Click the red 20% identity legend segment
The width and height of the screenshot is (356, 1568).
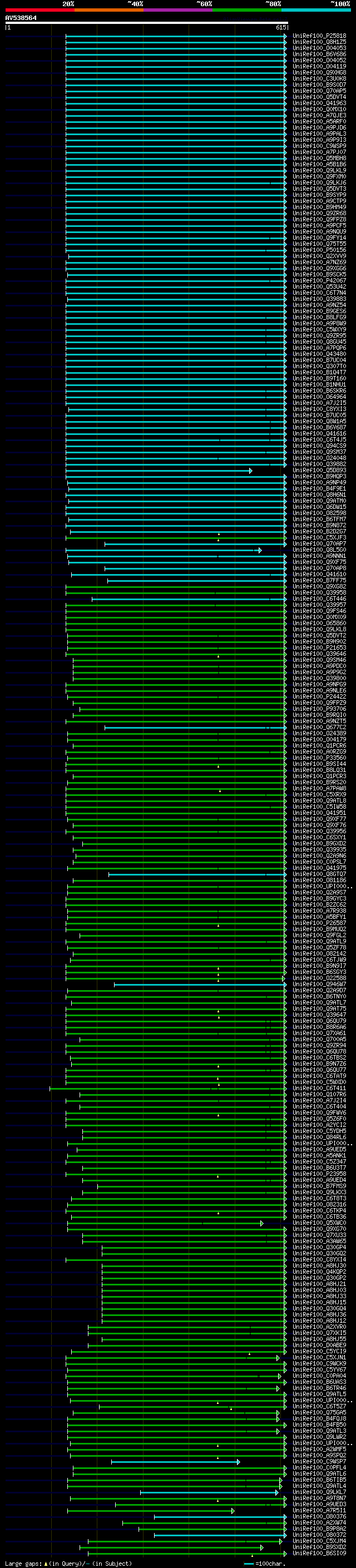[x=39, y=10]
